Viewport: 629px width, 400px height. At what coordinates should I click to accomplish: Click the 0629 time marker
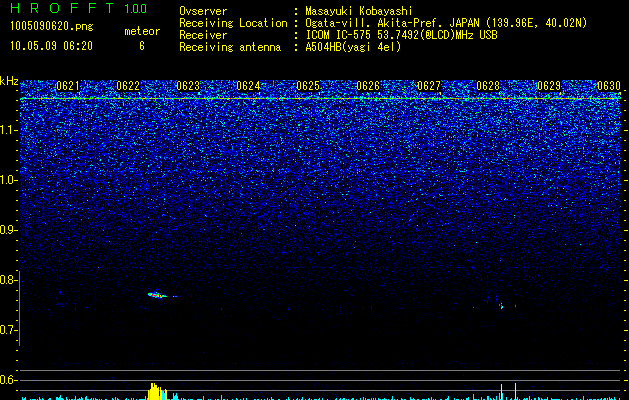point(549,86)
